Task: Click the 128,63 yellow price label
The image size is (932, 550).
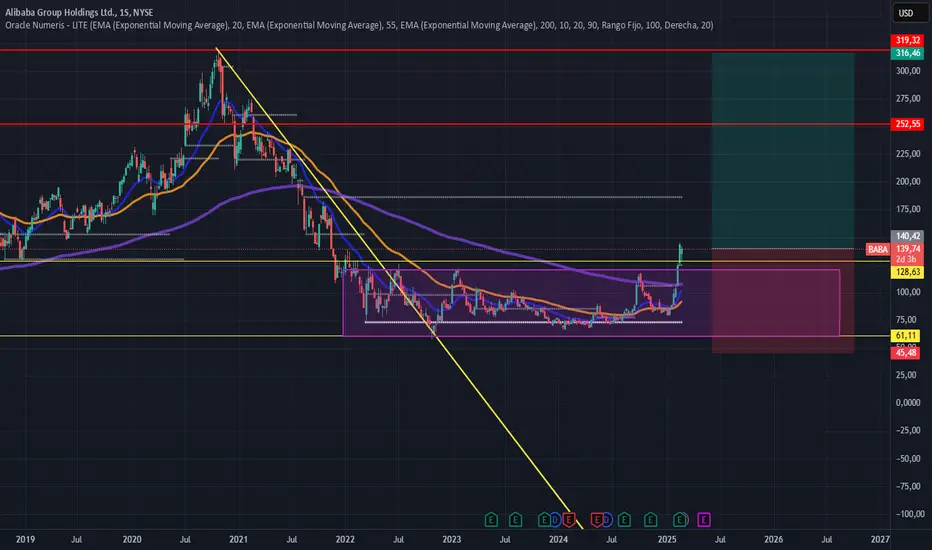Action: pyautogui.click(x=907, y=272)
